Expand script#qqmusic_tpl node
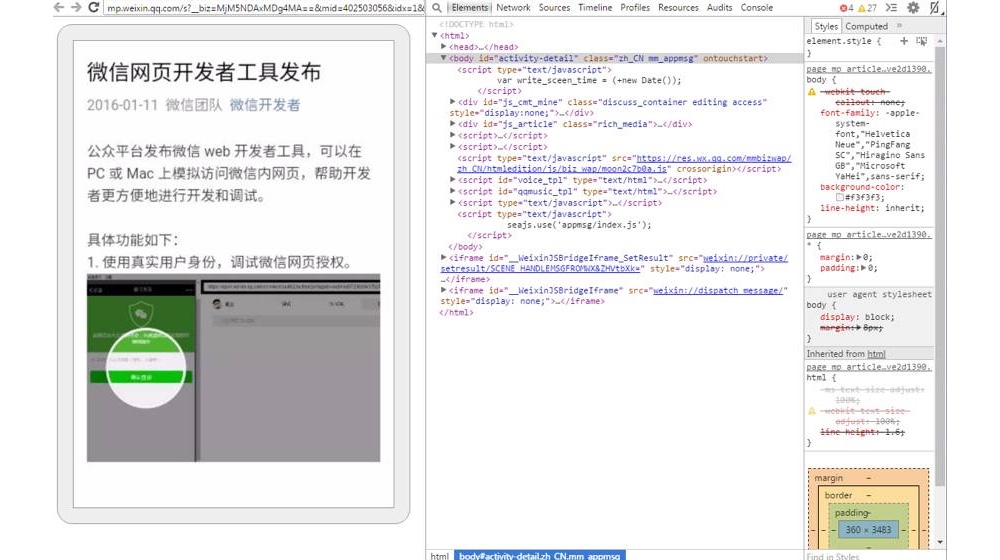 click(x=452, y=191)
